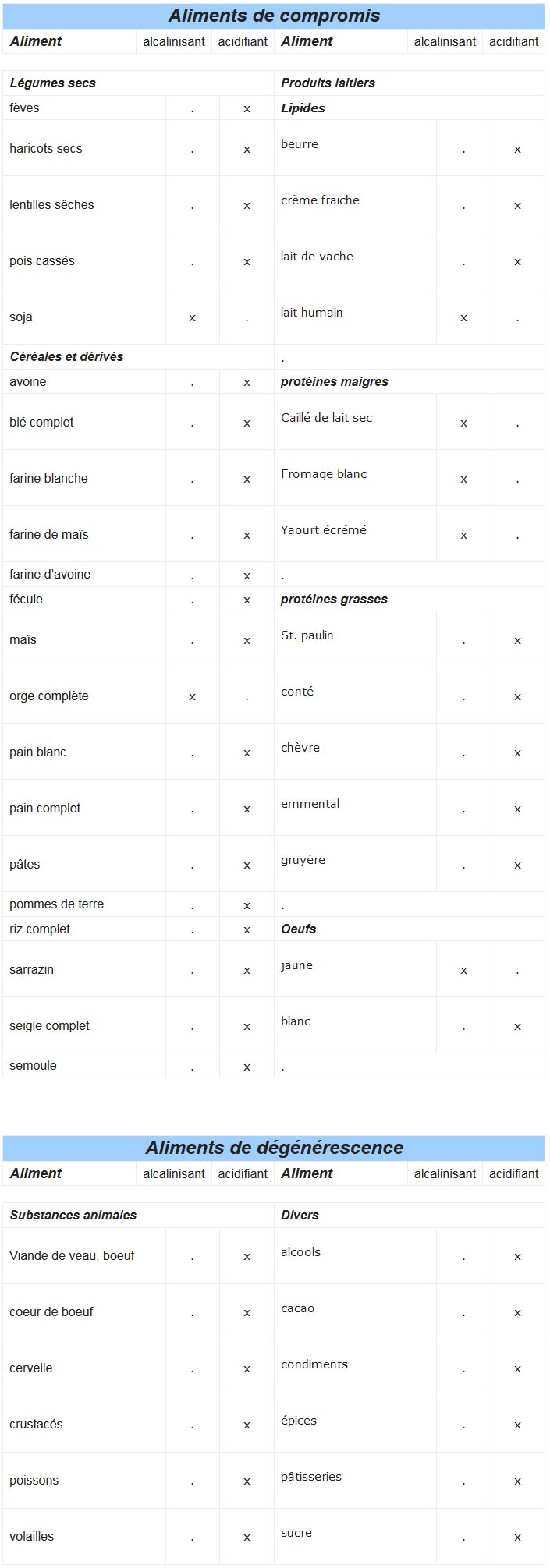Click the 'Aliments de dégénérescence' title banner

pos(274,1148)
